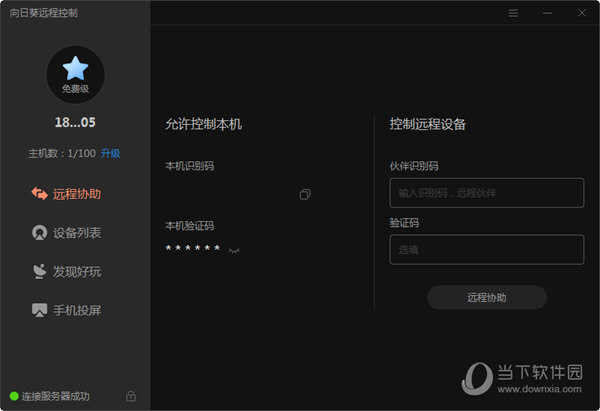Click the 验证码 optional input field
The height and width of the screenshot is (411, 600).
[487, 250]
